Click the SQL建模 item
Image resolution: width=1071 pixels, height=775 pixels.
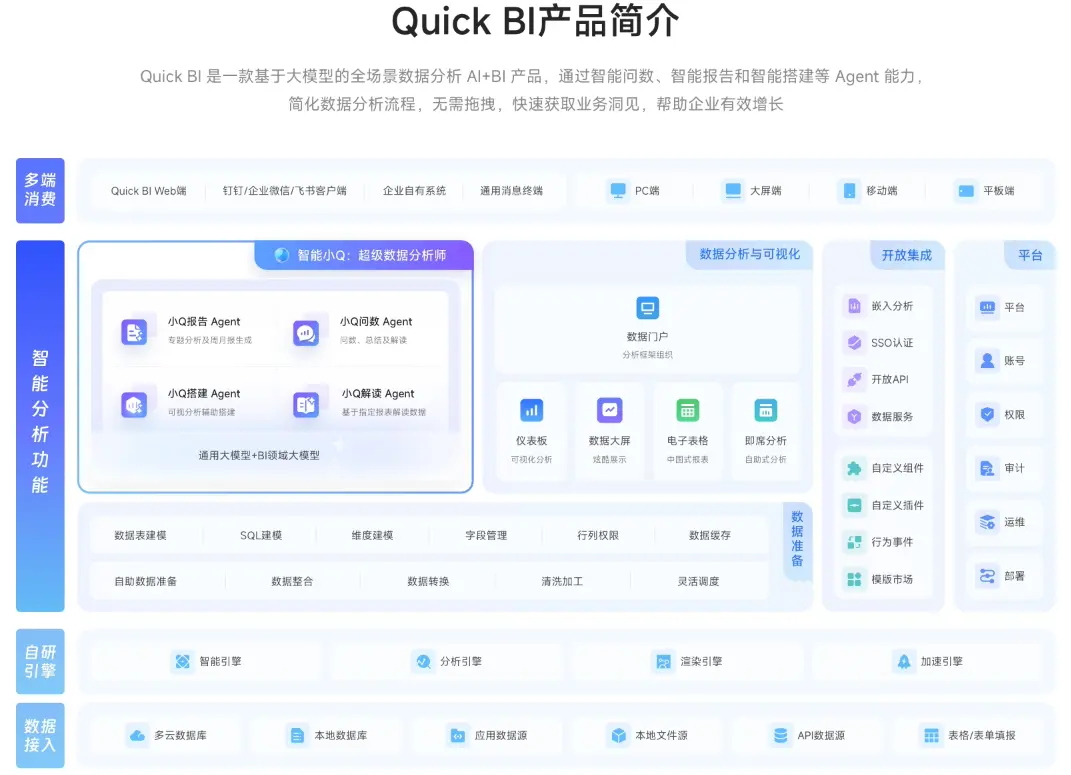click(x=261, y=535)
